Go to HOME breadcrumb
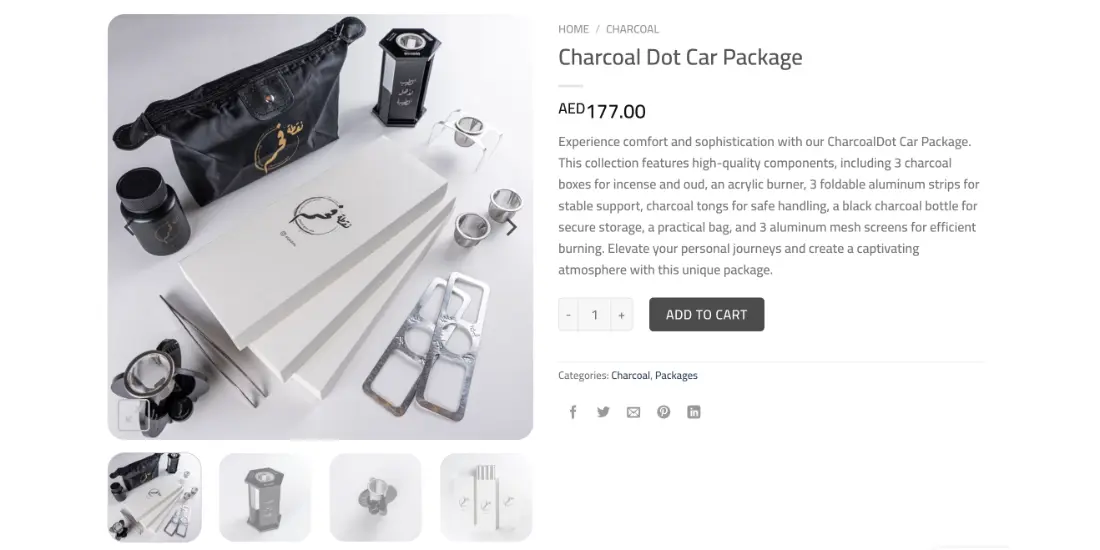1100x550 pixels. pos(573,29)
